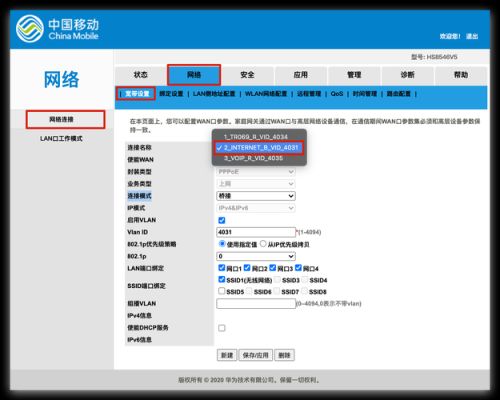500x400 pixels.
Task: Toggle the SSID8 checkbox
Action: click(x=304, y=291)
